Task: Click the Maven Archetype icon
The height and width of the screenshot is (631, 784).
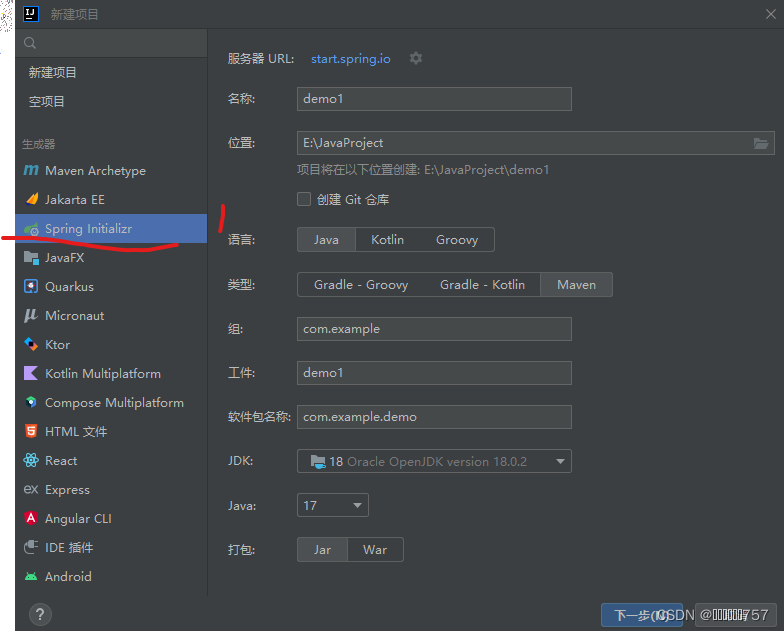Action: click(x=31, y=170)
